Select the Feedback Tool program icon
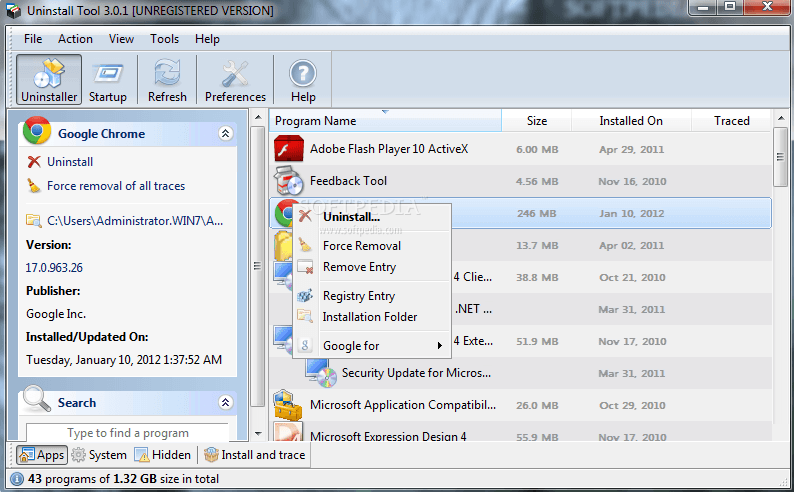Image resolution: width=794 pixels, height=492 pixels. click(x=288, y=181)
